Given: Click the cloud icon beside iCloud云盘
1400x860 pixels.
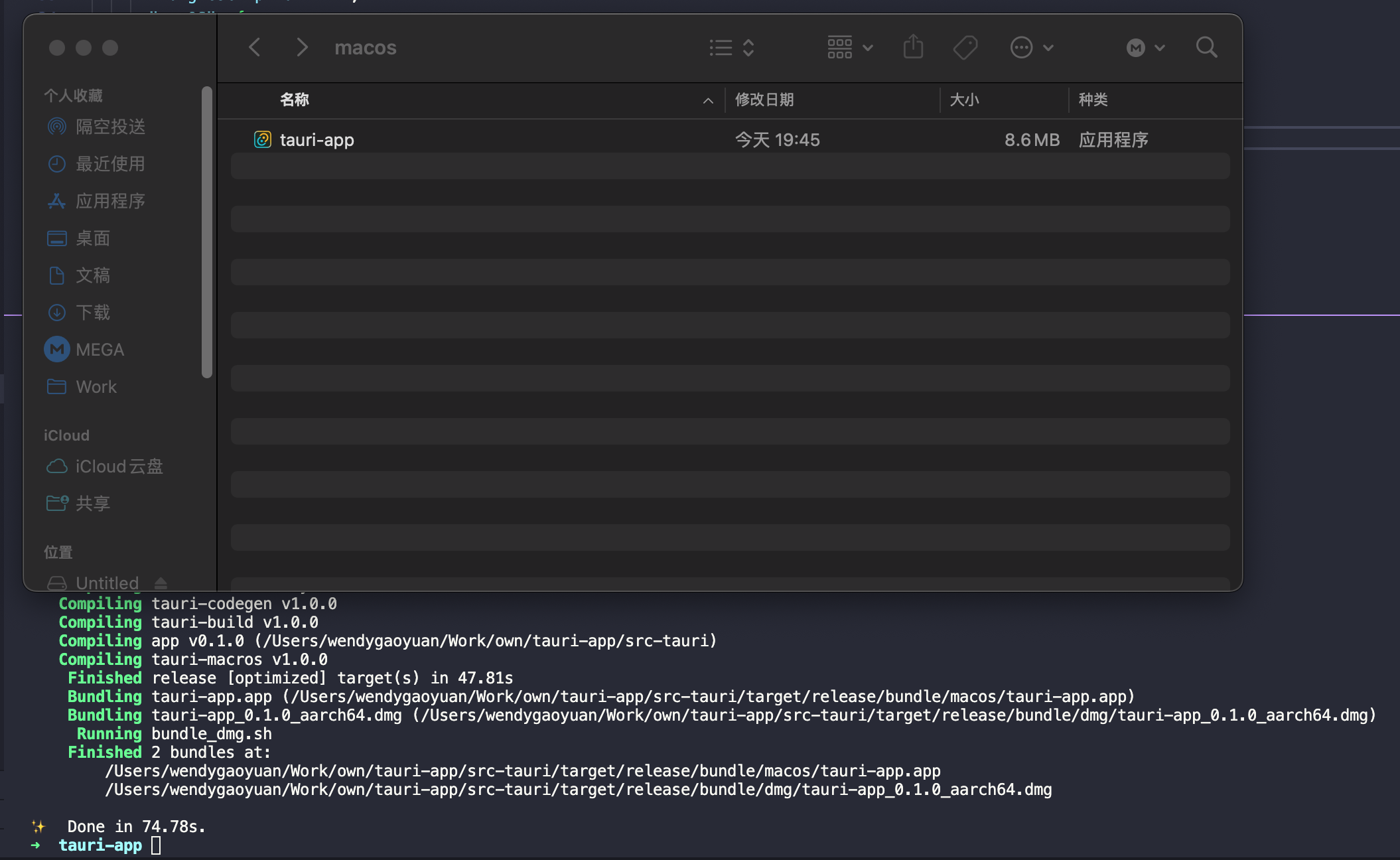Looking at the screenshot, I should (57, 466).
